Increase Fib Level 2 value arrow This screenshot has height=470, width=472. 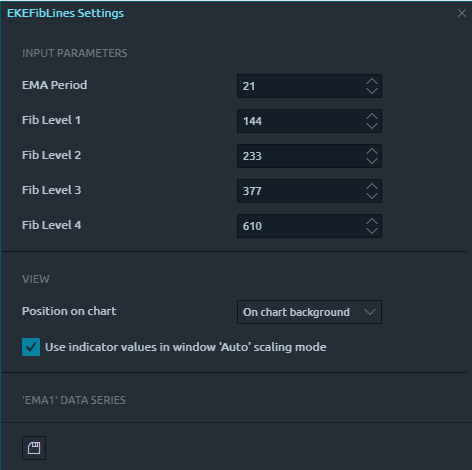coord(372,151)
